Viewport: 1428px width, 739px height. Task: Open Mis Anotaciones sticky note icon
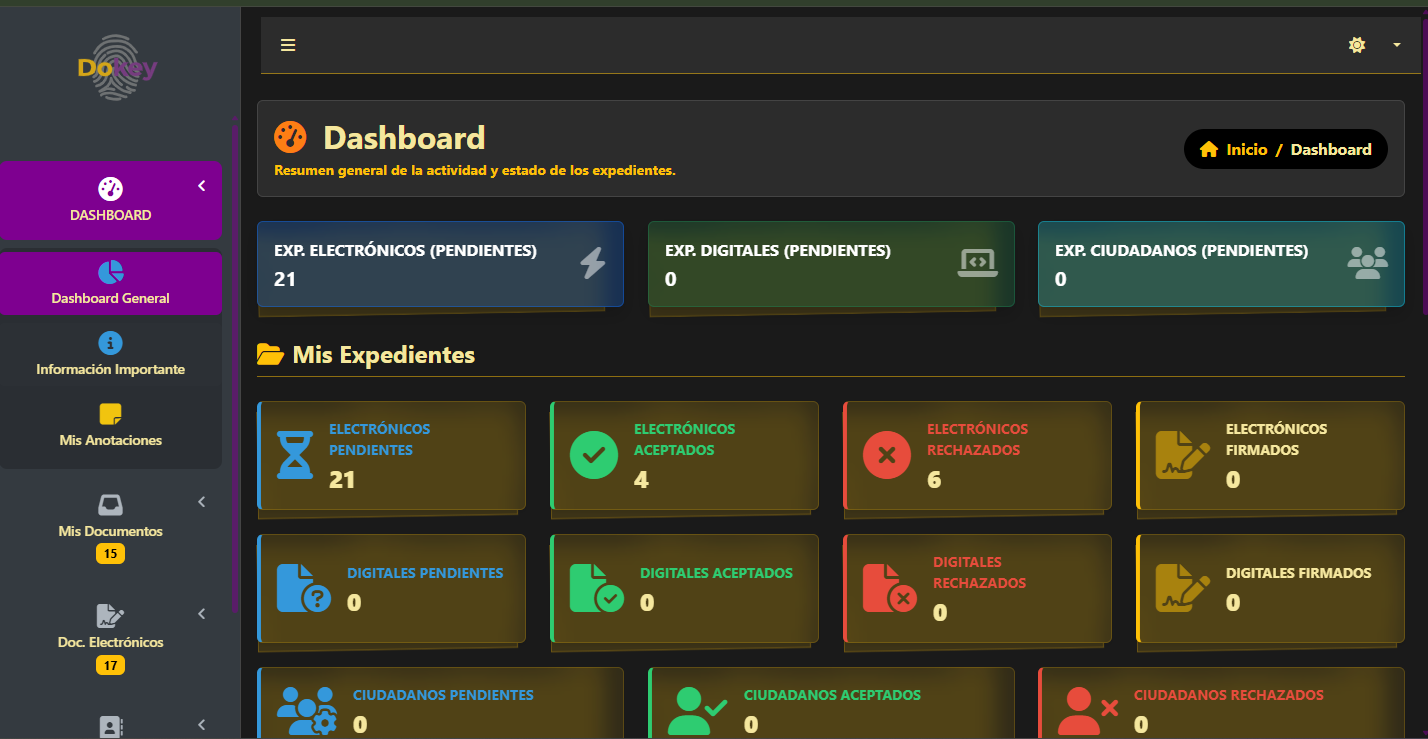coord(110,414)
